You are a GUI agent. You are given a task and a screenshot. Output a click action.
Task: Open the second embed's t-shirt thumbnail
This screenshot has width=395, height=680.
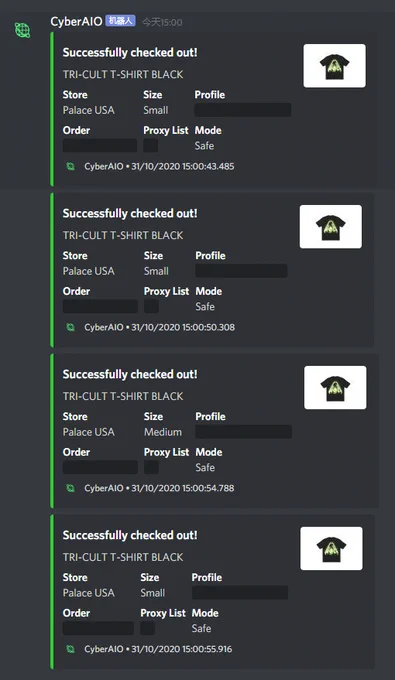click(x=330, y=227)
